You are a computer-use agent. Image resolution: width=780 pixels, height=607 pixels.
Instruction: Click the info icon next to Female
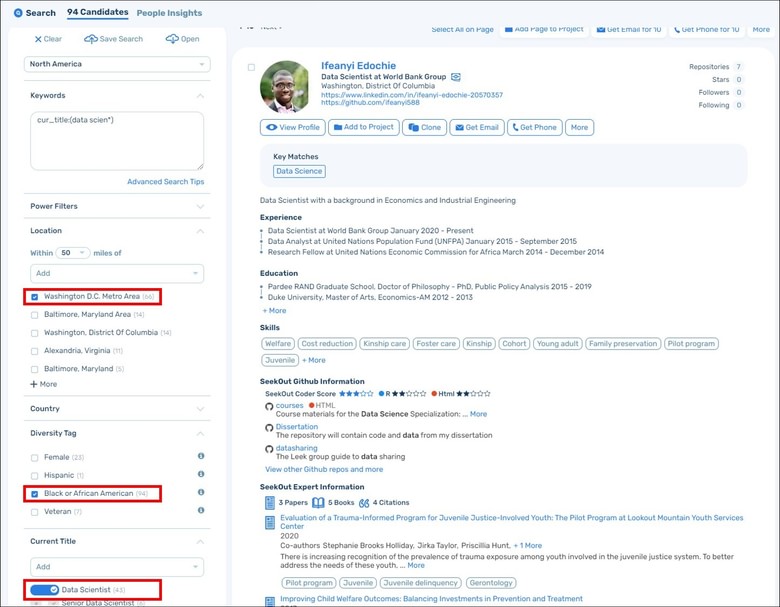pos(201,456)
